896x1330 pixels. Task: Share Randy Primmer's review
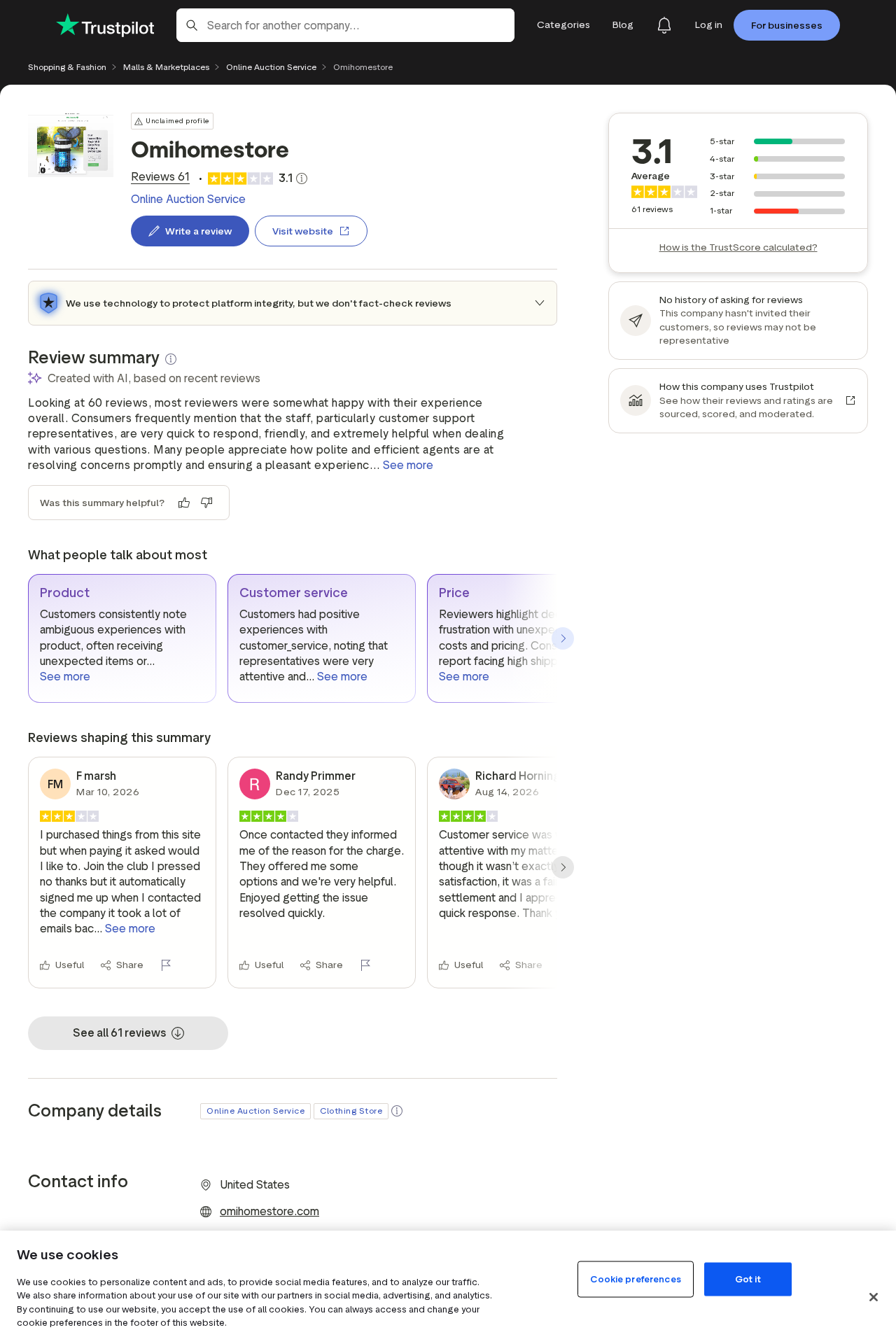click(321, 965)
